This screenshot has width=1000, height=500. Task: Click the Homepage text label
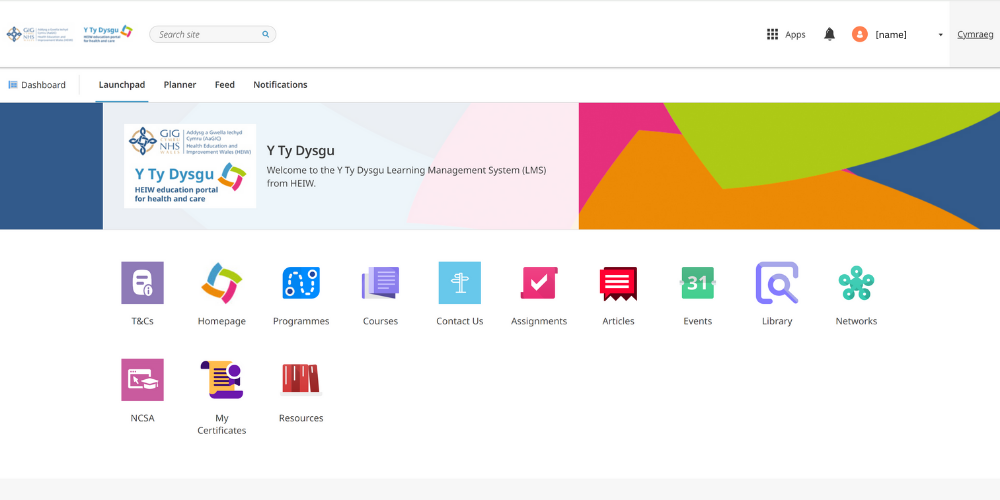click(222, 321)
